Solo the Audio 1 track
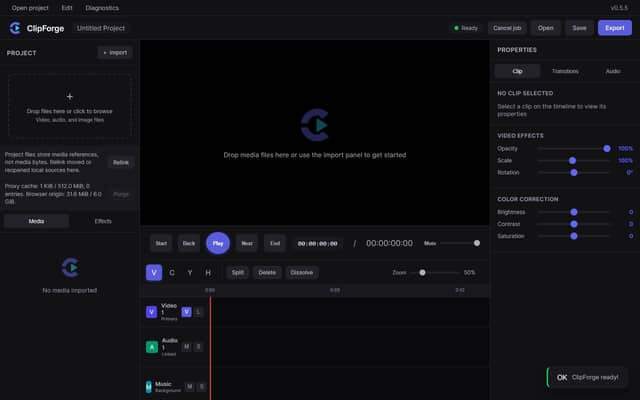The image size is (640, 400). click(x=198, y=347)
